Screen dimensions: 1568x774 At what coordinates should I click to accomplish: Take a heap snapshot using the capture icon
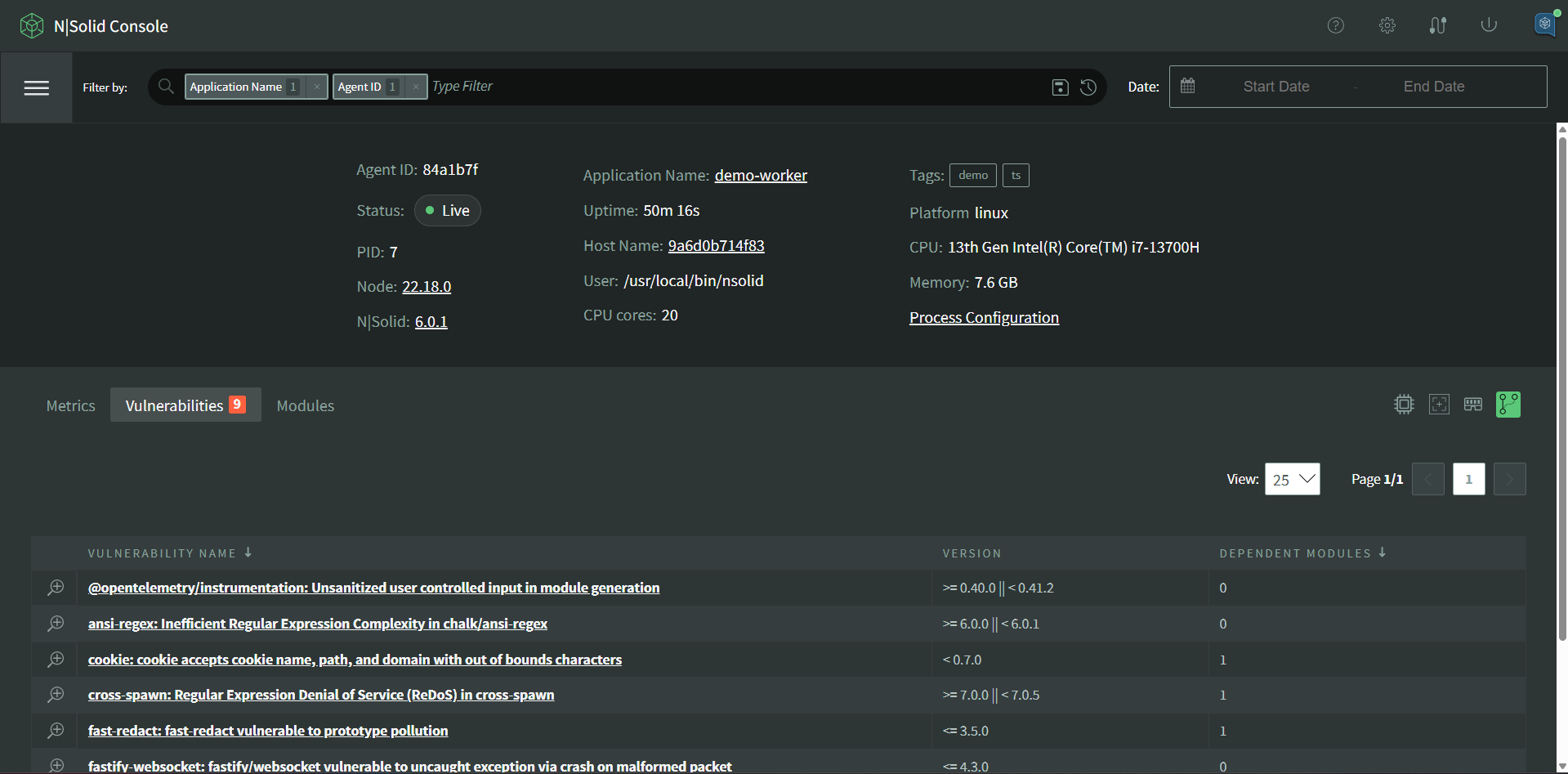[1439, 404]
